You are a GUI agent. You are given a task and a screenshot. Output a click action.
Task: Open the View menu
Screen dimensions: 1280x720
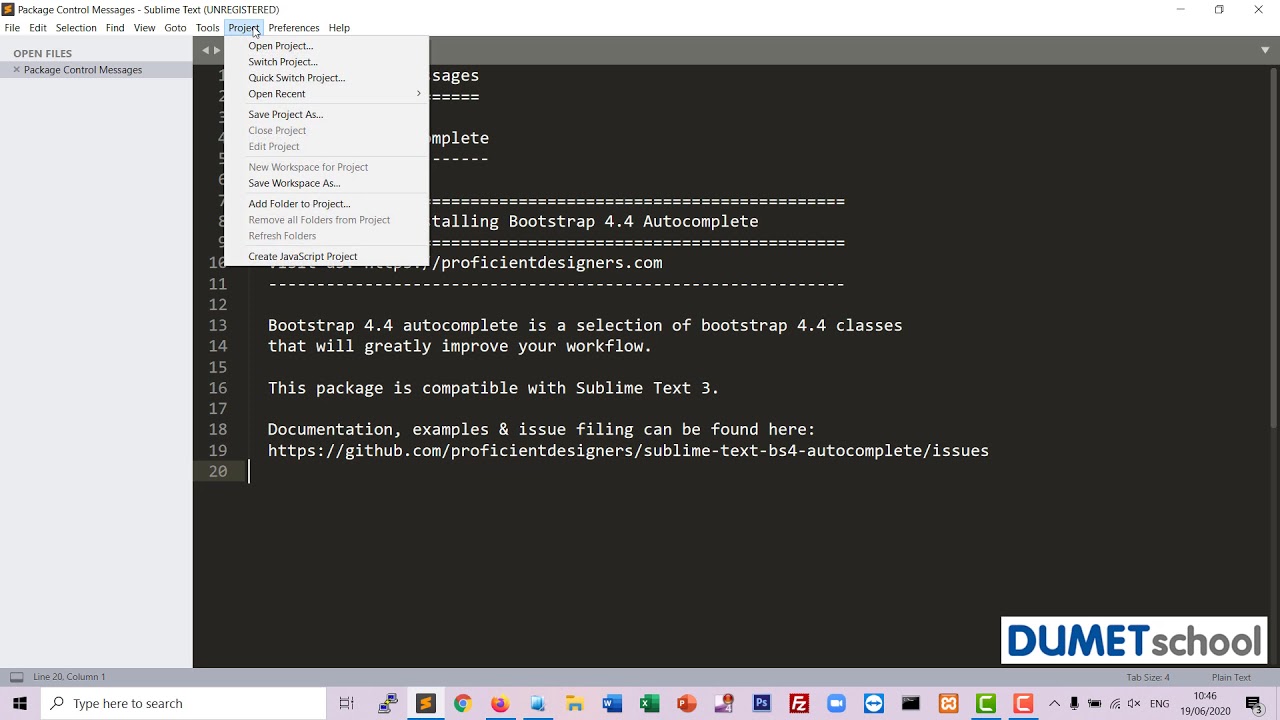pyautogui.click(x=145, y=27)
